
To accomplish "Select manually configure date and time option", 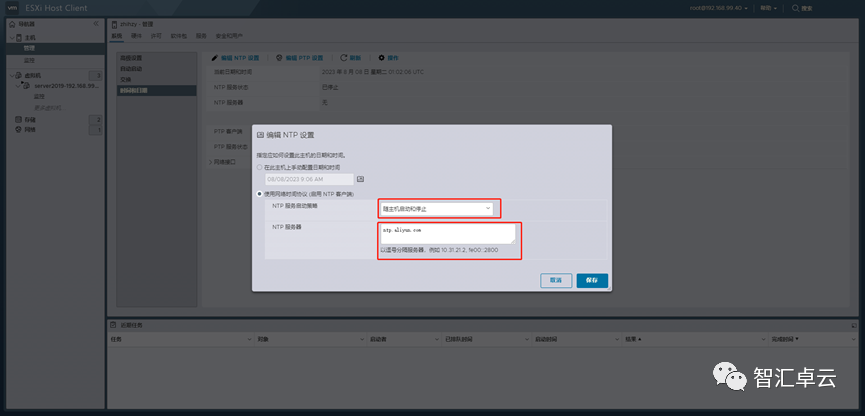I will [259, 167].
